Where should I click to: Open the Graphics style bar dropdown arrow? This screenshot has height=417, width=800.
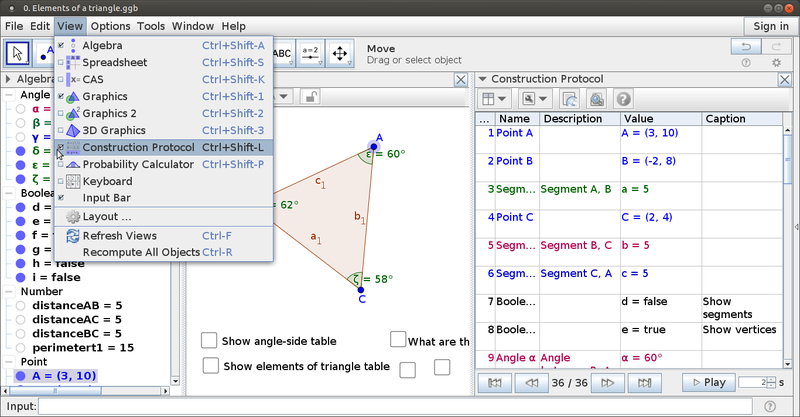click(284, 96)
